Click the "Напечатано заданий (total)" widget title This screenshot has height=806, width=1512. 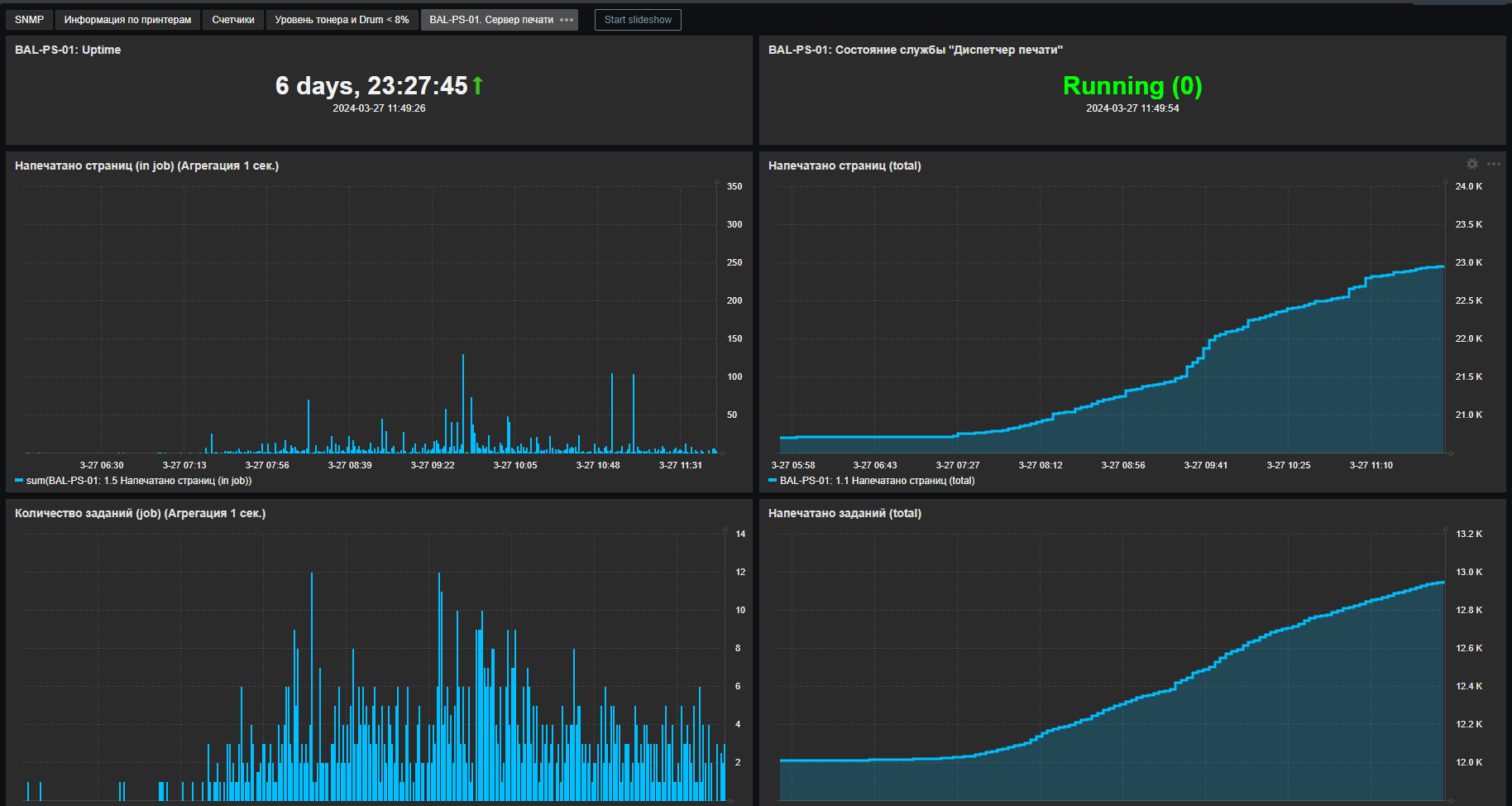pyautogui.click(x=845, y=513)
